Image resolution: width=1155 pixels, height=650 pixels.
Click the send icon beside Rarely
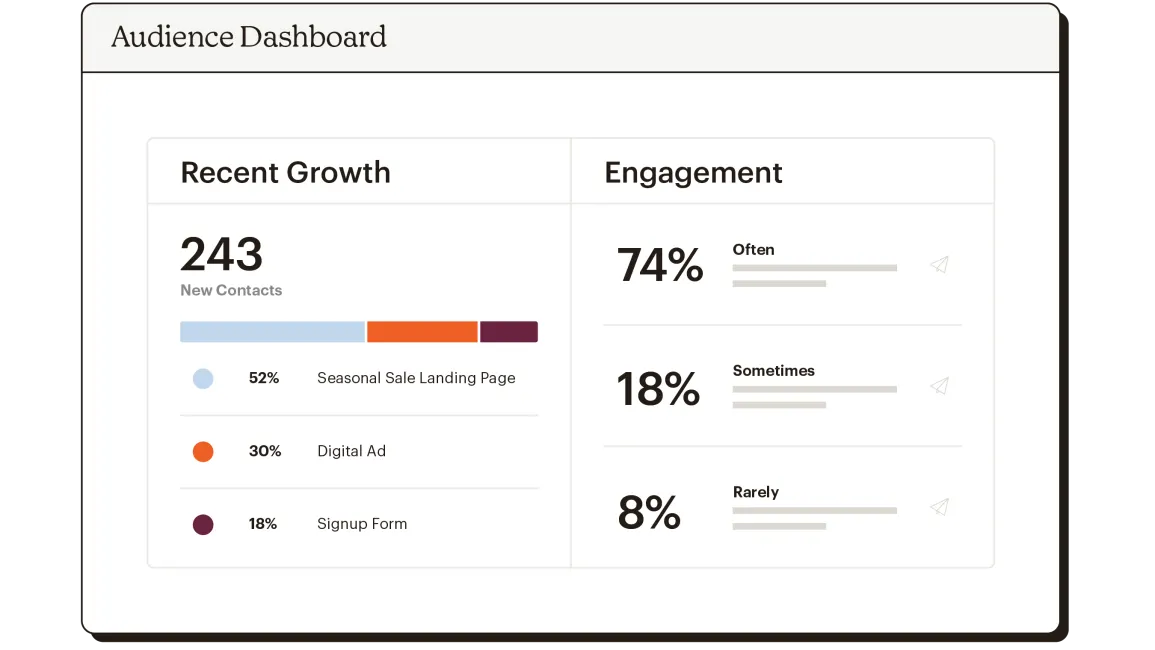click(x=939, y=507)
